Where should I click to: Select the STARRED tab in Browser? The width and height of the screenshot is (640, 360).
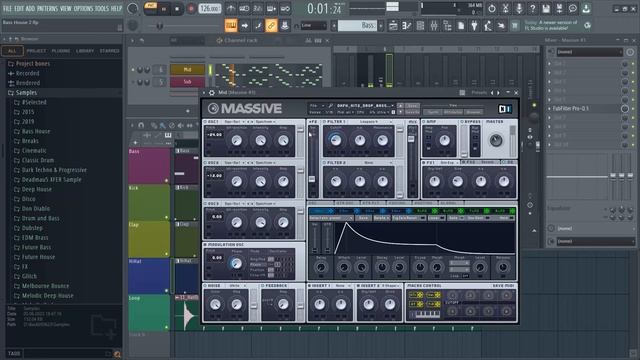(x=109, y=51)
